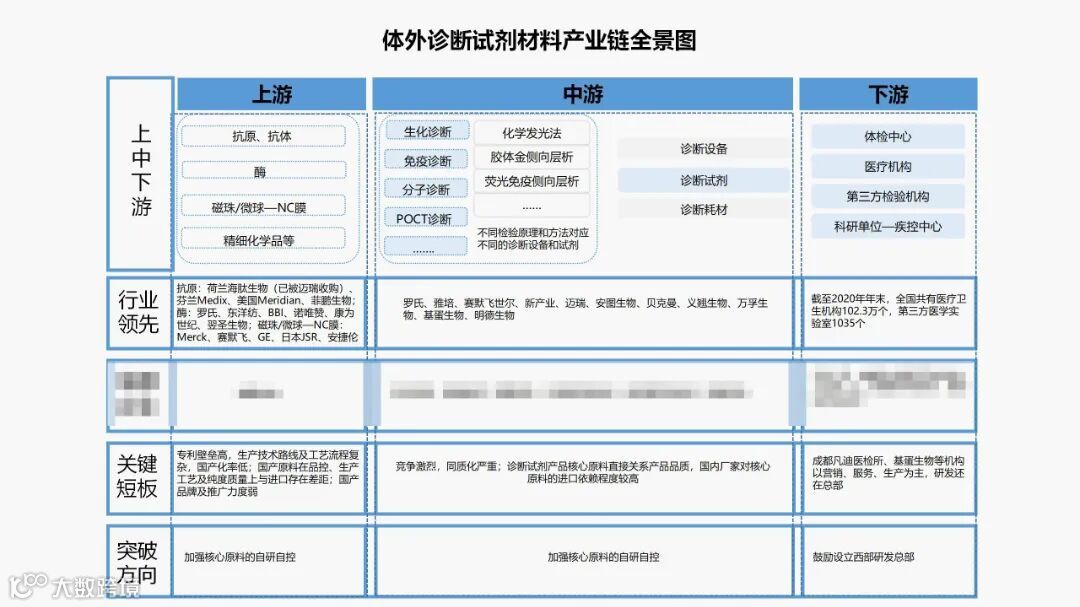Click the text 鼓励设立西部研发总部
The image size is (1080, 607).
tap(863, 557)
